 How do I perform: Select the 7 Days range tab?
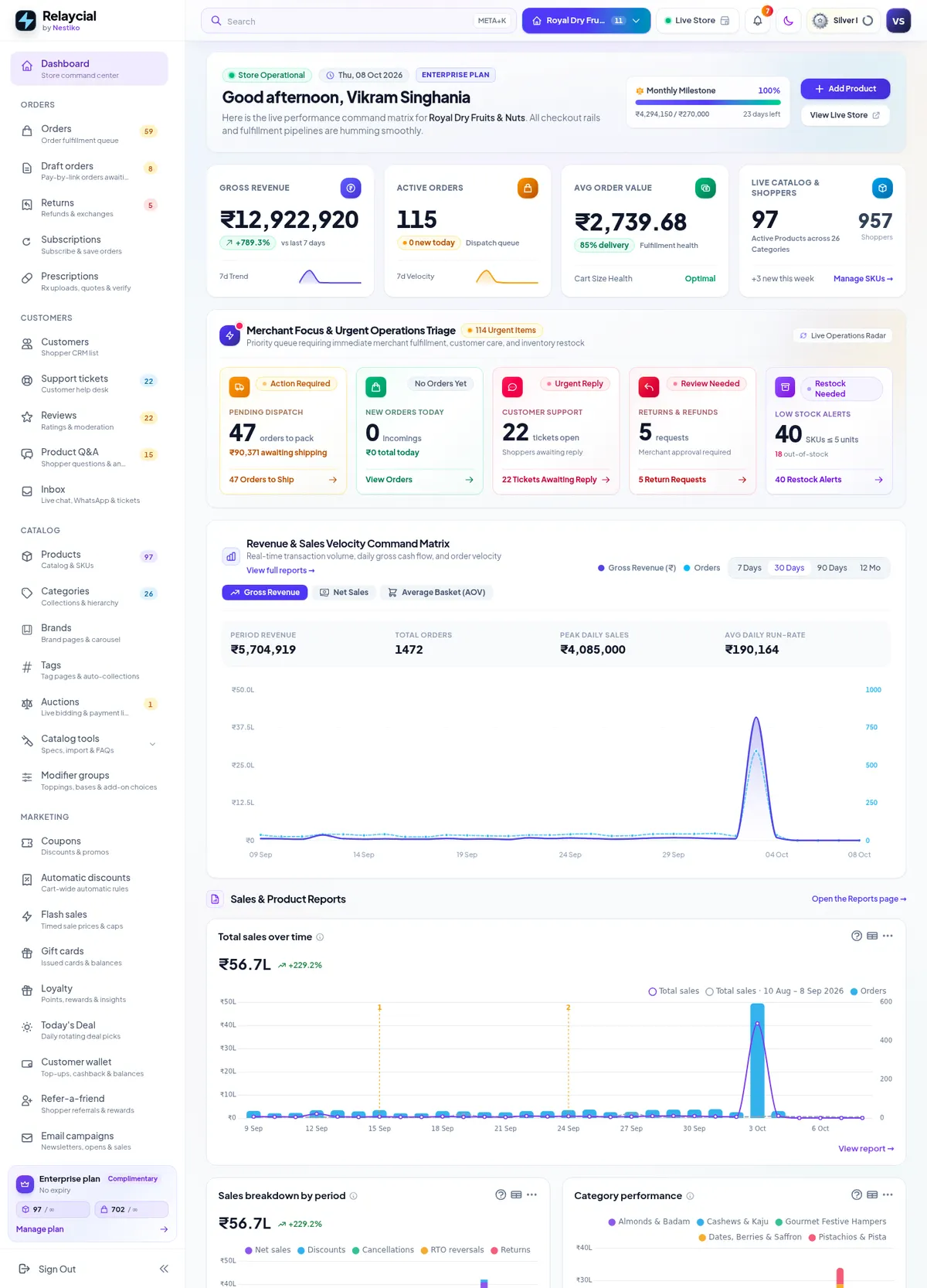click(749, 568)
